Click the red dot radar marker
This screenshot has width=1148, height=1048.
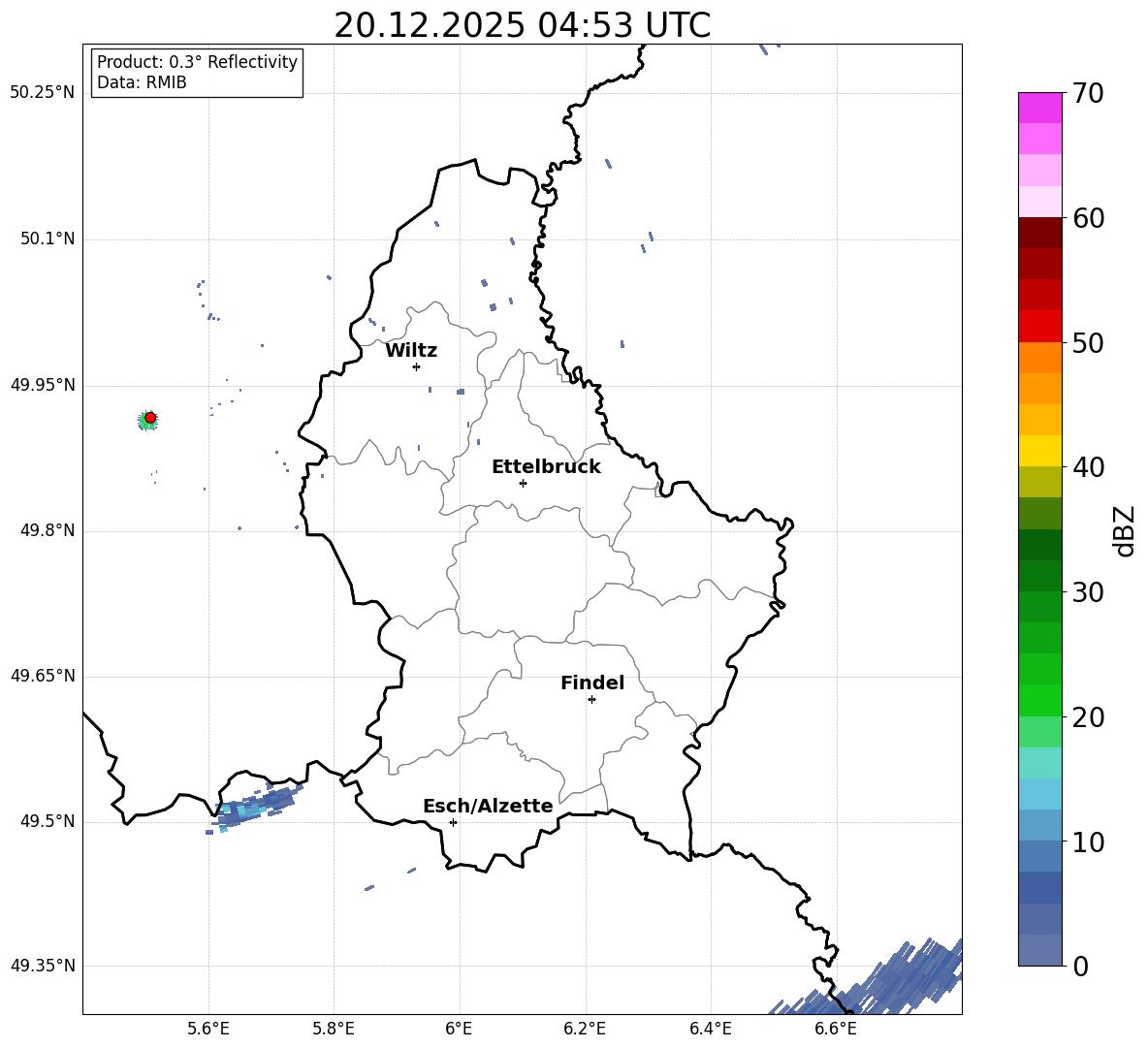pos(150,418)
